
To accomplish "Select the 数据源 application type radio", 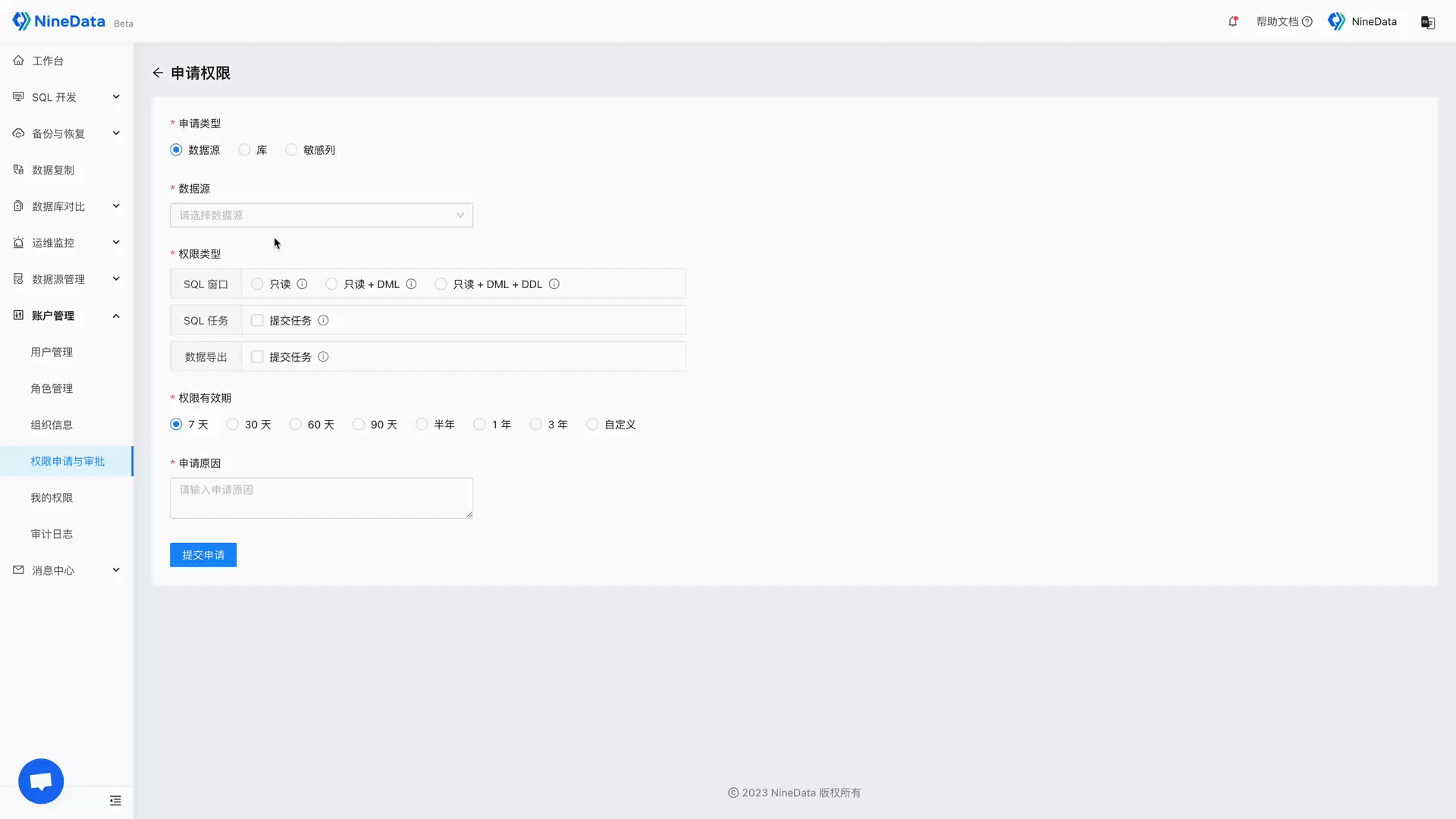I will (176, 150).
